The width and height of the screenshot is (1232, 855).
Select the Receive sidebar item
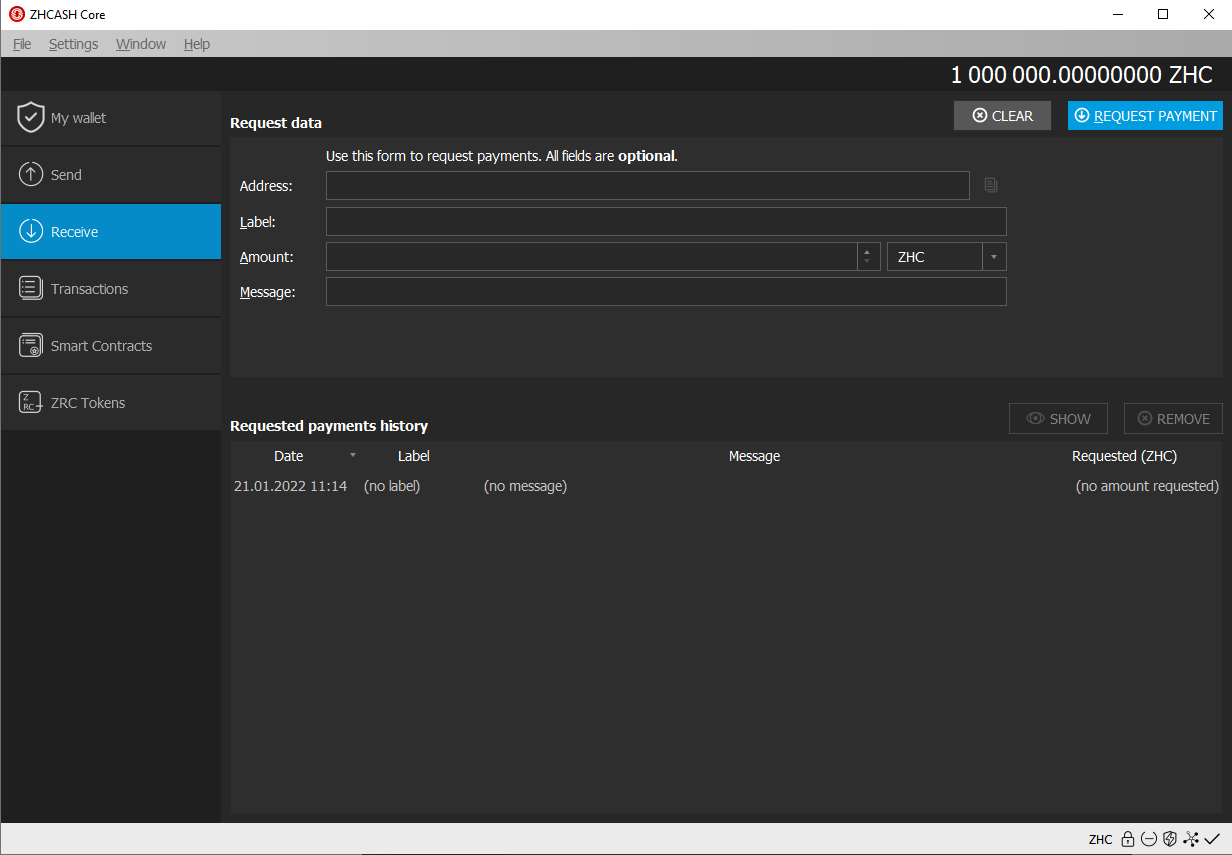click(111, 232)
